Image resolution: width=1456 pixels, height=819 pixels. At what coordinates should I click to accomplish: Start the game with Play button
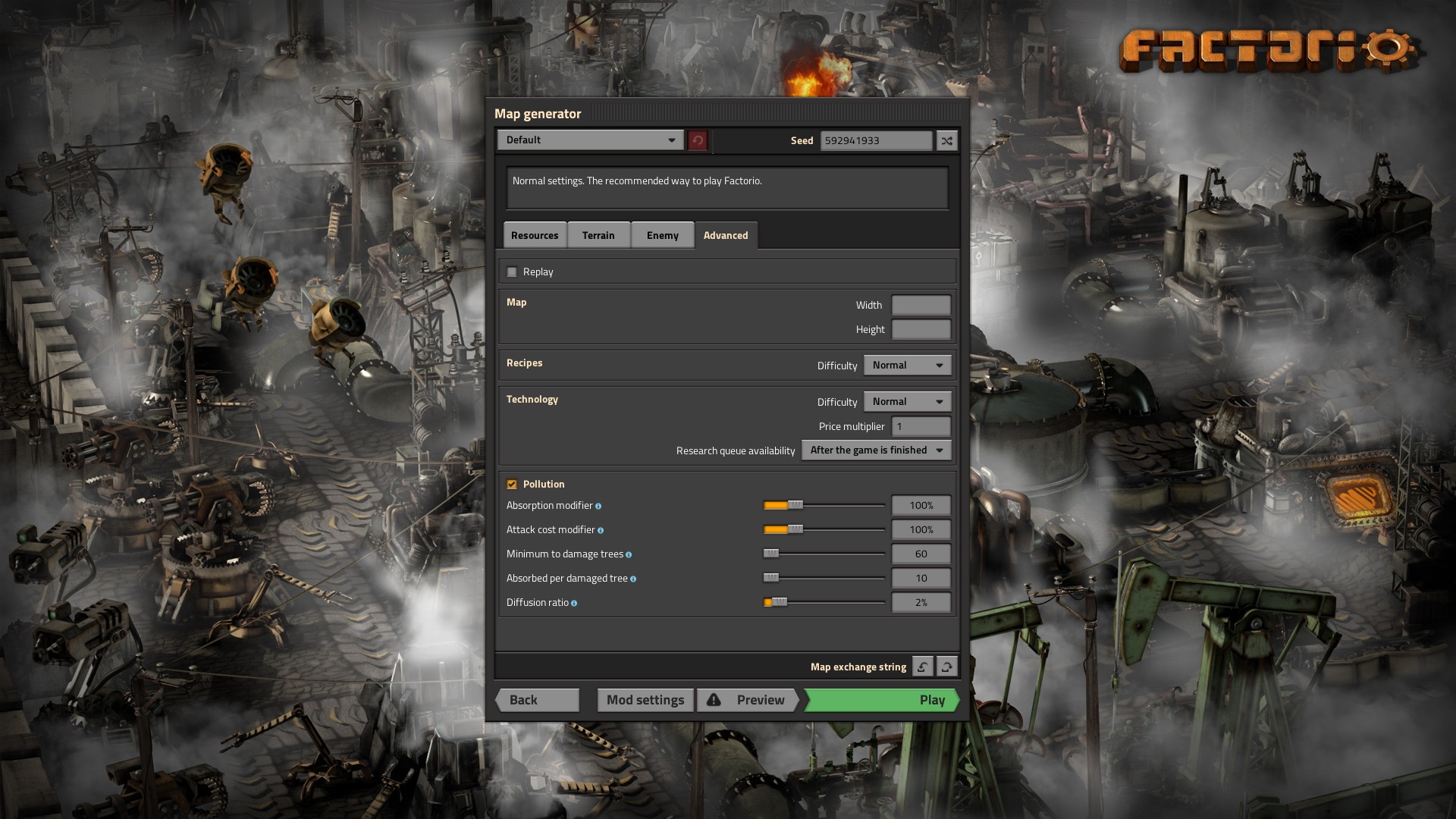tap(882, 700)
